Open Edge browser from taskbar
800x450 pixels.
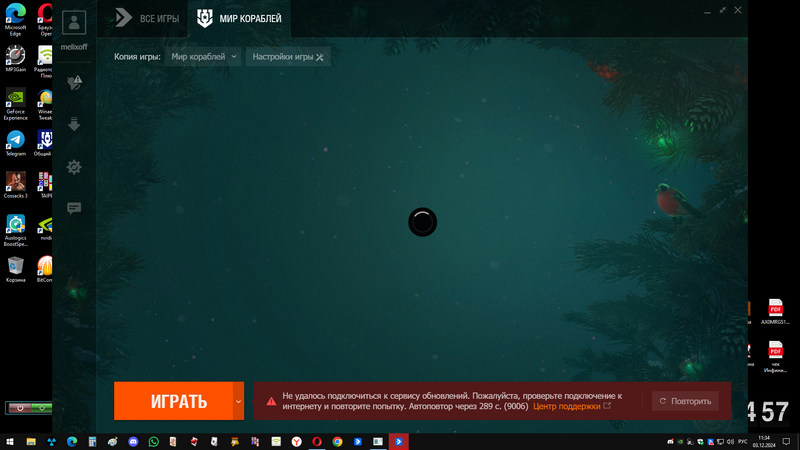[x=72, y=442]
